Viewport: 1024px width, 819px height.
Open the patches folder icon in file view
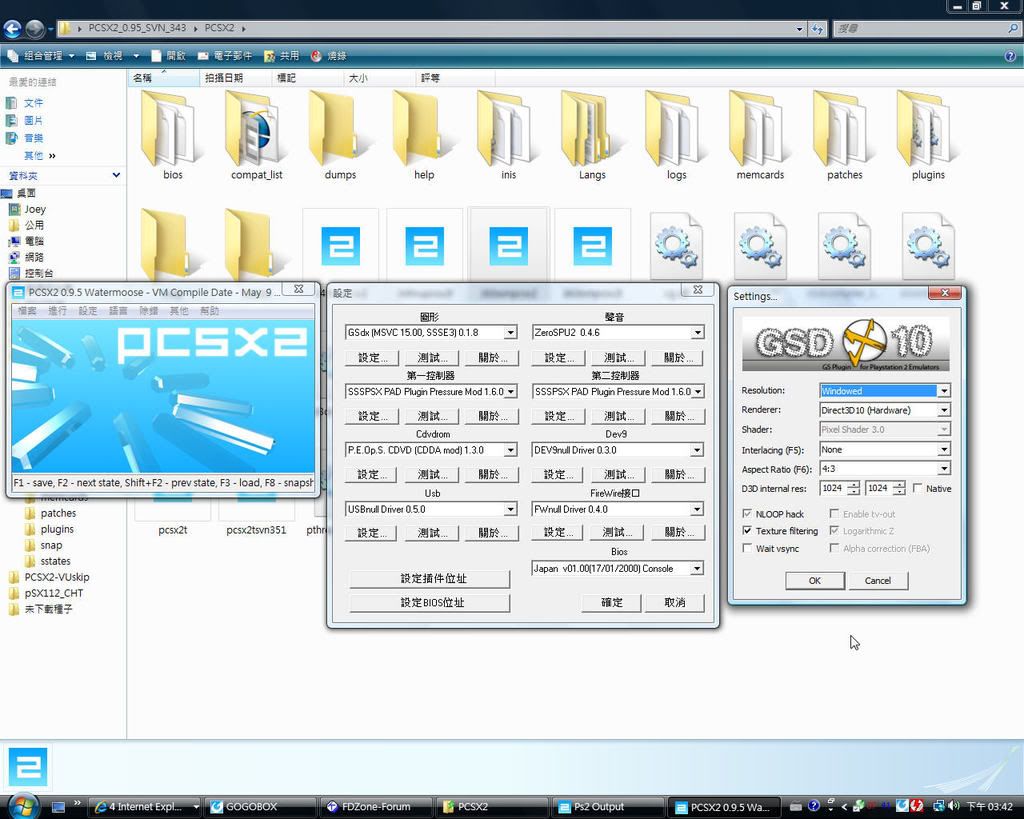click(x=844, y=135)
